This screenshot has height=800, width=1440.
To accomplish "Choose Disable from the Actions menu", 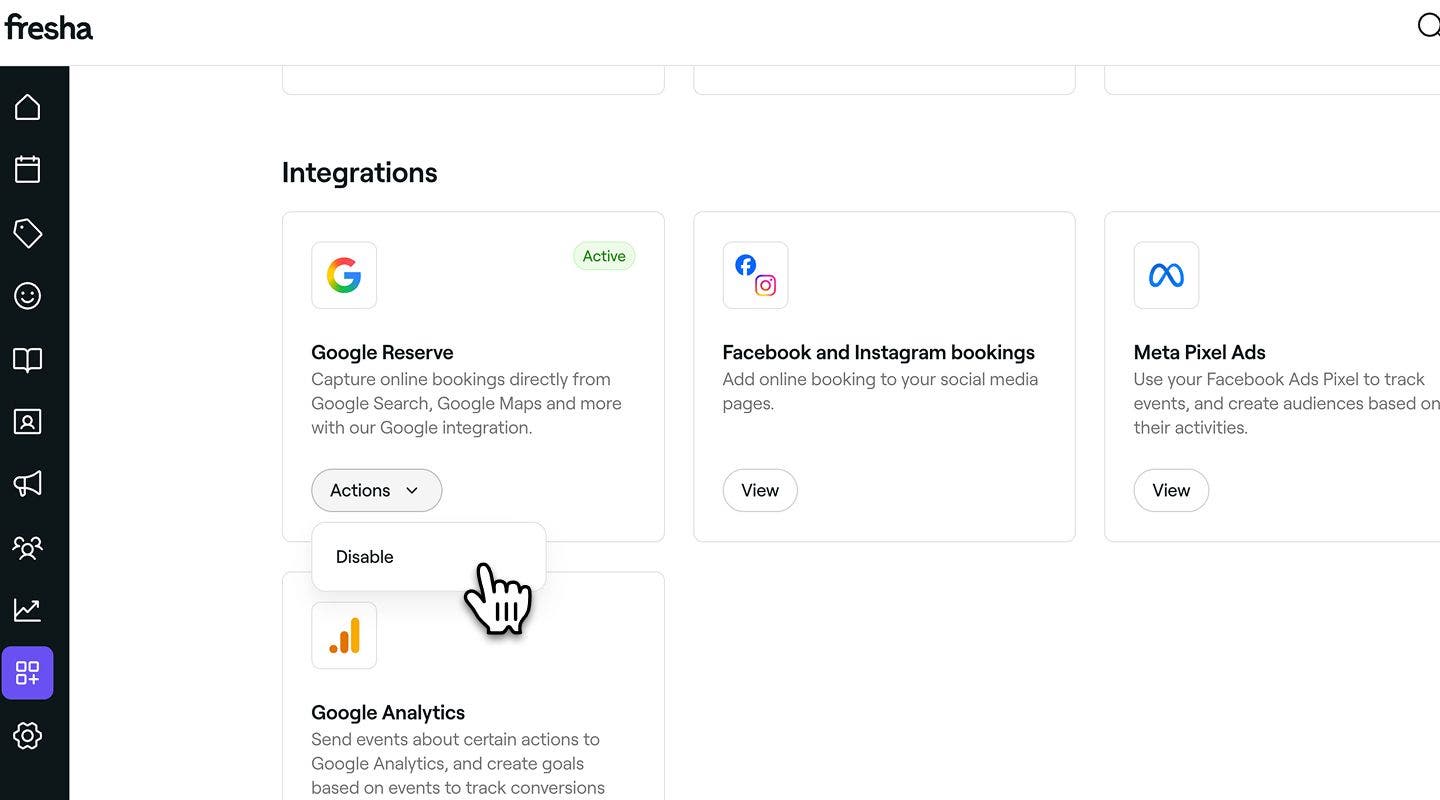I will pos(365,557).
